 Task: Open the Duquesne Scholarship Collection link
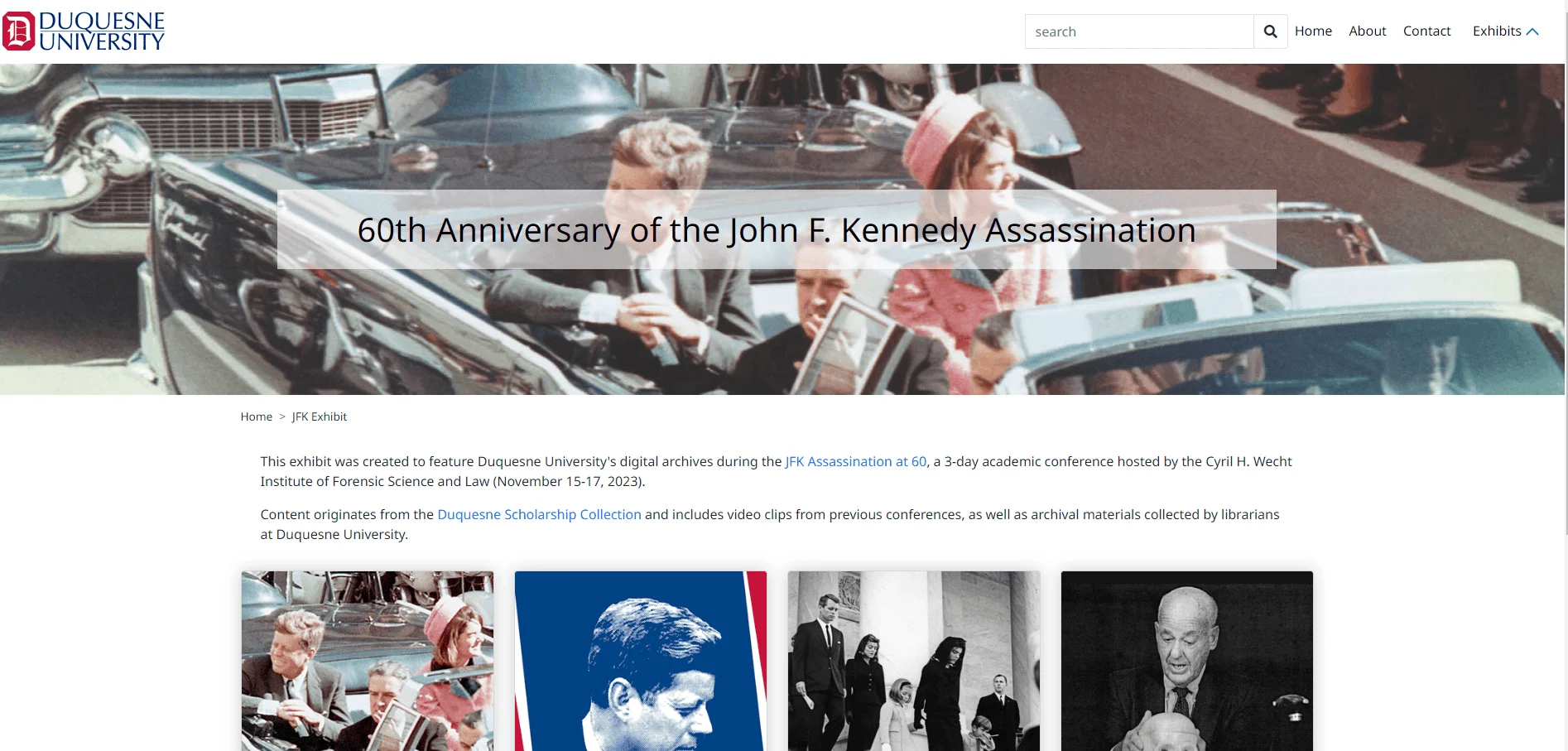[539, 514]
